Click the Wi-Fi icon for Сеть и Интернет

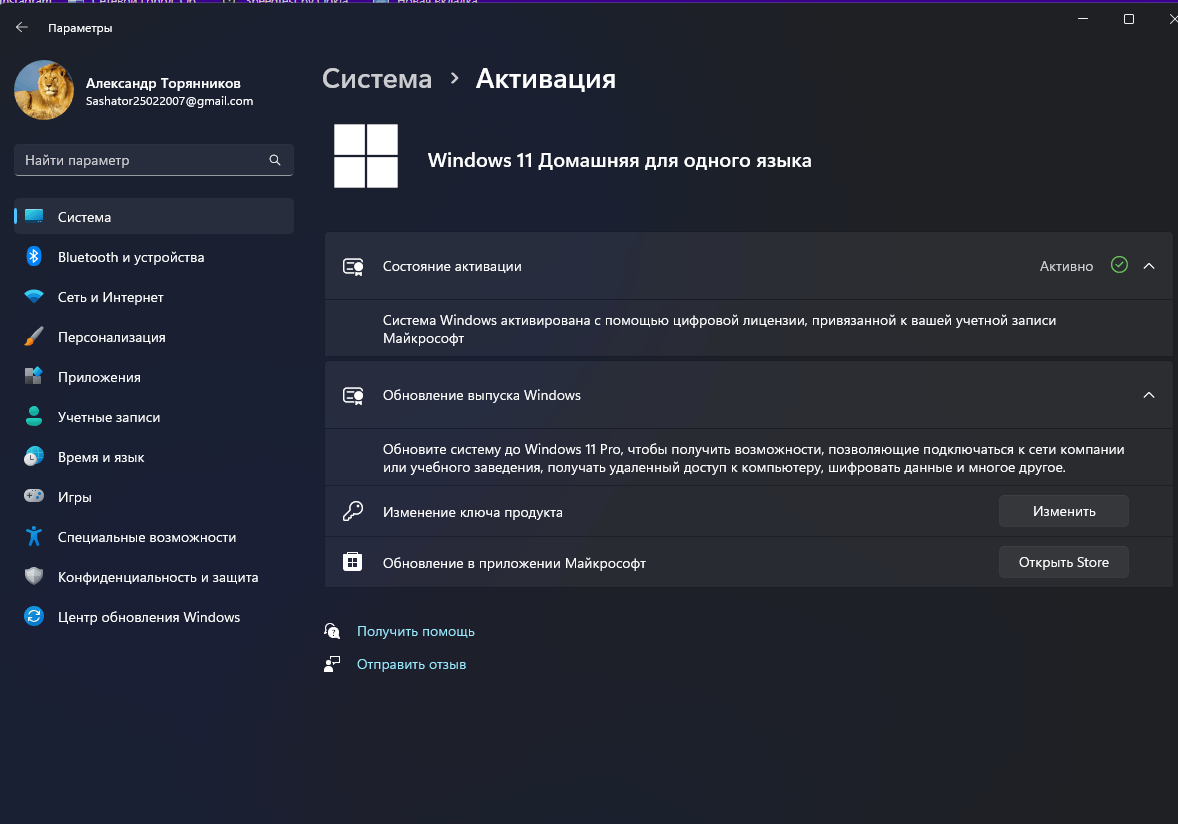pos(34,297)
